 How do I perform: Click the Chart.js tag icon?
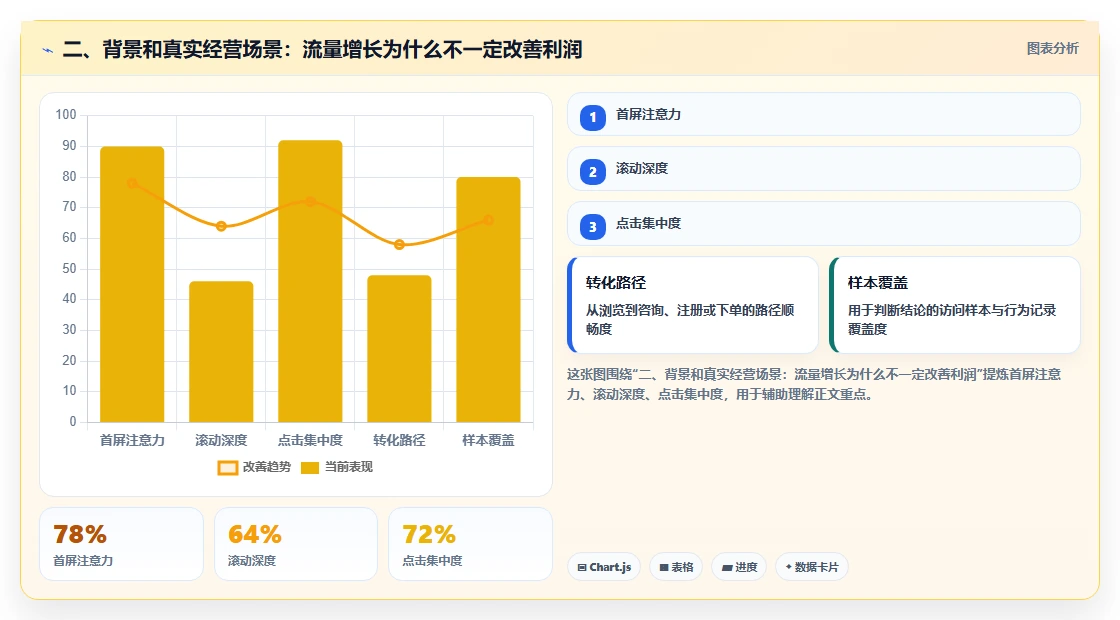tap(582, 567)
